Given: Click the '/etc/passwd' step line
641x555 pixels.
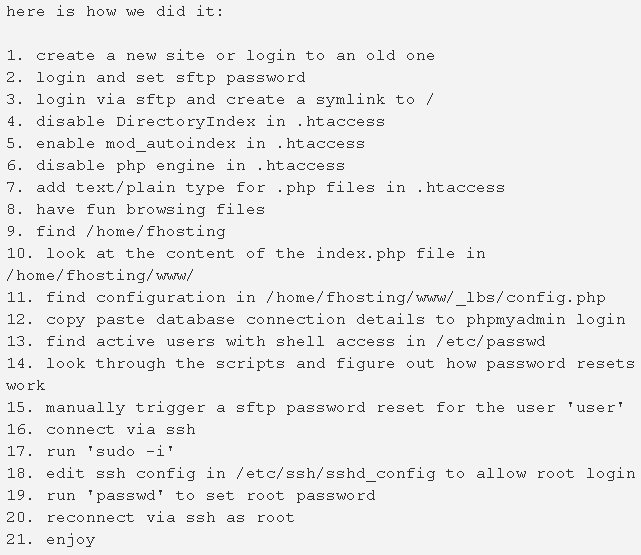Looking at the screenshot, I should point(290,341).
